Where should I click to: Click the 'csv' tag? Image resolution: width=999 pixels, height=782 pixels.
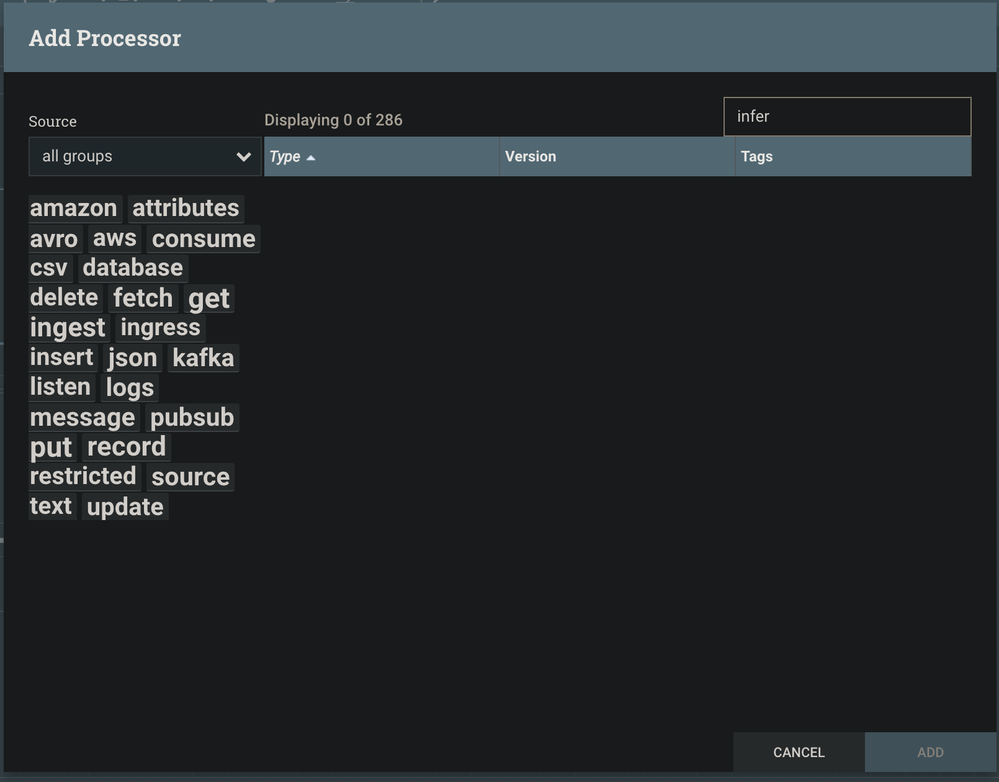tap(49, 268)
